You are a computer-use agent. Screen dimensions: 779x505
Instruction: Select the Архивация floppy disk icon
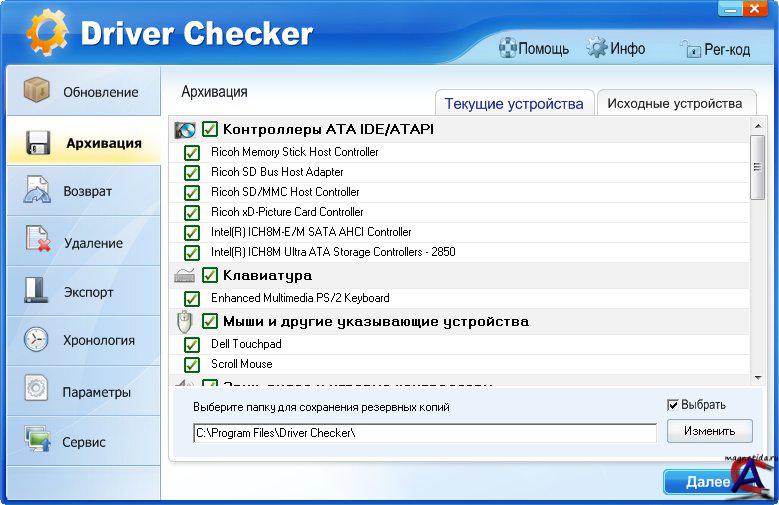(37, 142)
